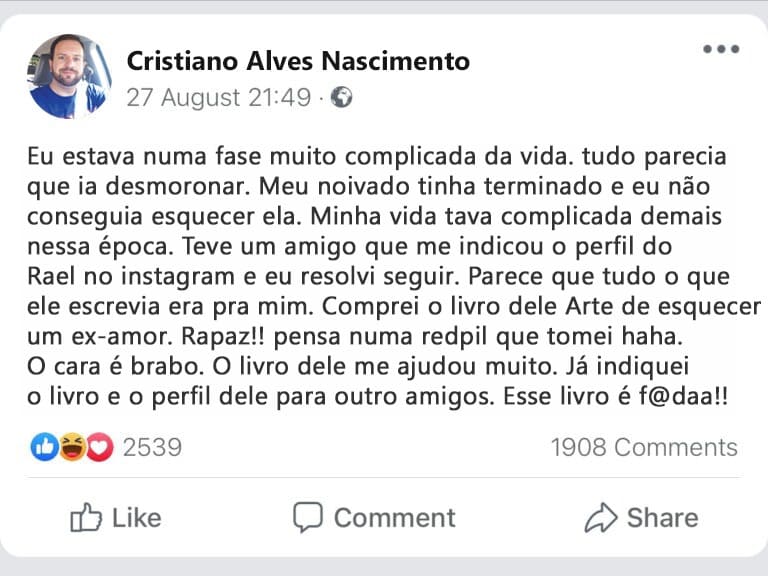This screenshot has width=768, height=576.
Task: Open the author's profile picture
Action: coord(68,76)
